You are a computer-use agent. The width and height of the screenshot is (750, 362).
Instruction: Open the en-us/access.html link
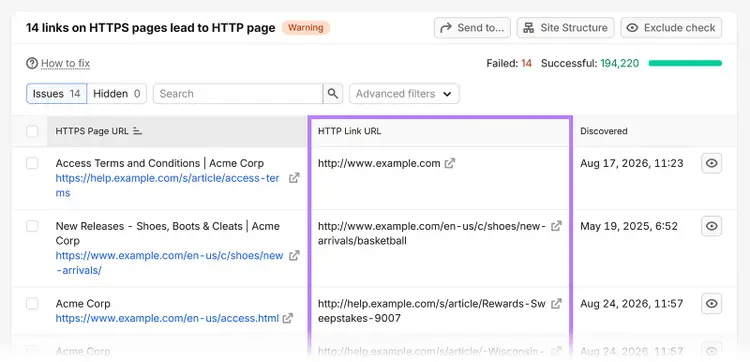pyautogui.click(x=167, y=318)
